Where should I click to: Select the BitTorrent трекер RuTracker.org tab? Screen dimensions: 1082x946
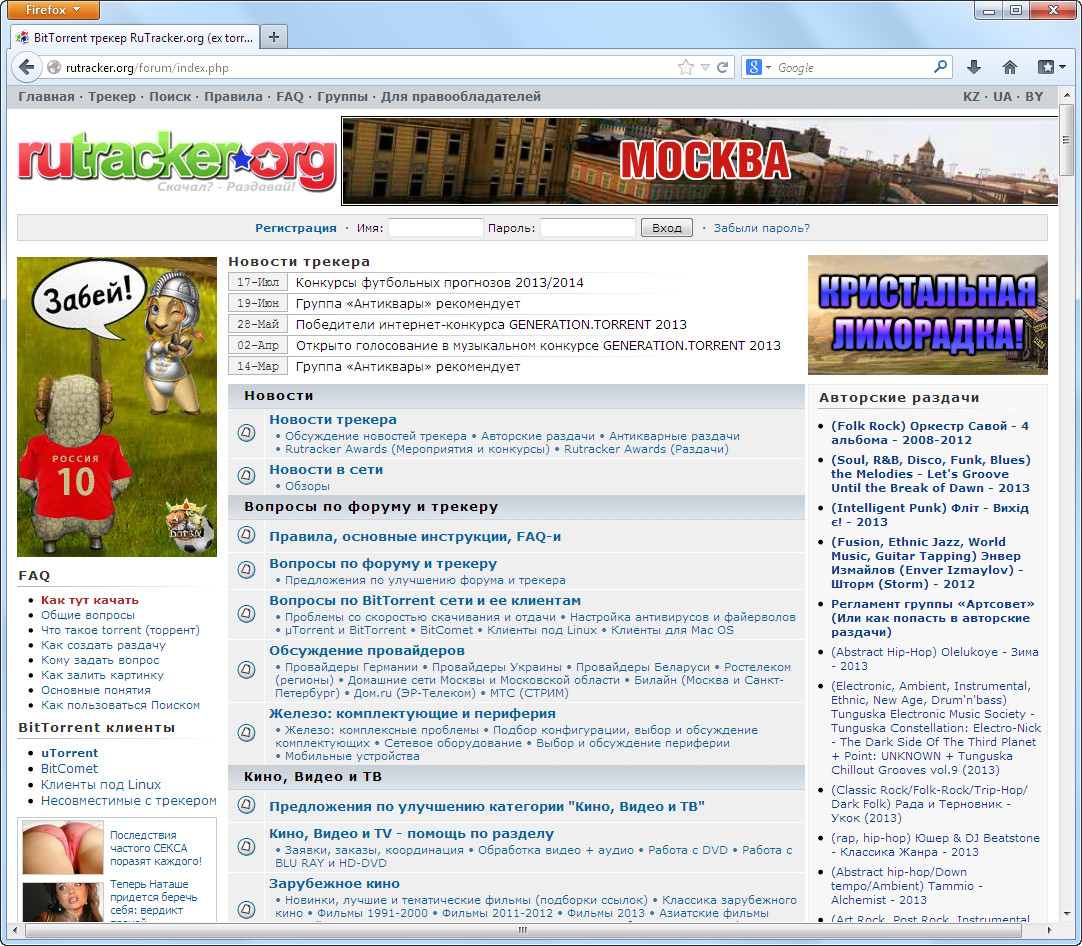135,37
